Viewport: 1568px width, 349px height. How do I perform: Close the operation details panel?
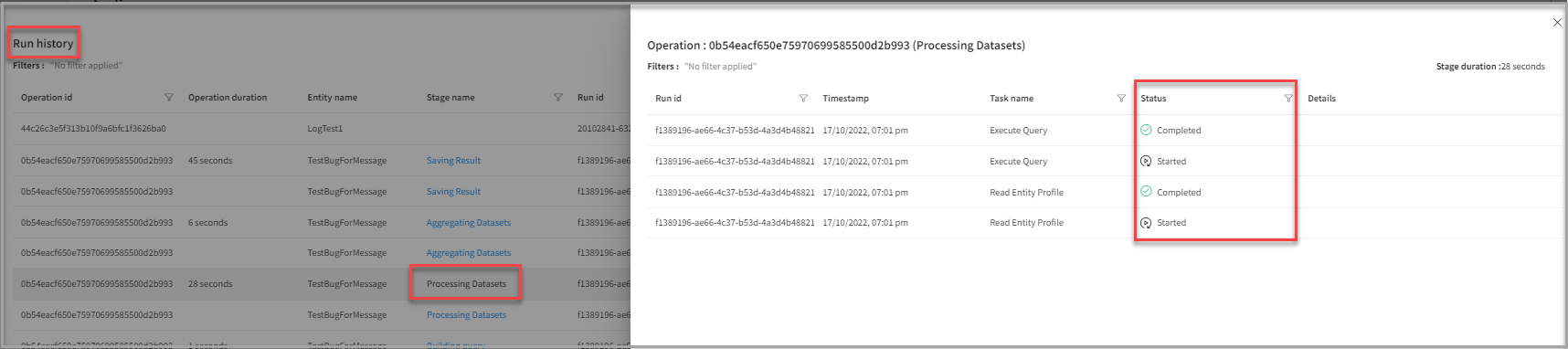pyautogui.click(x=1557, y=23)
